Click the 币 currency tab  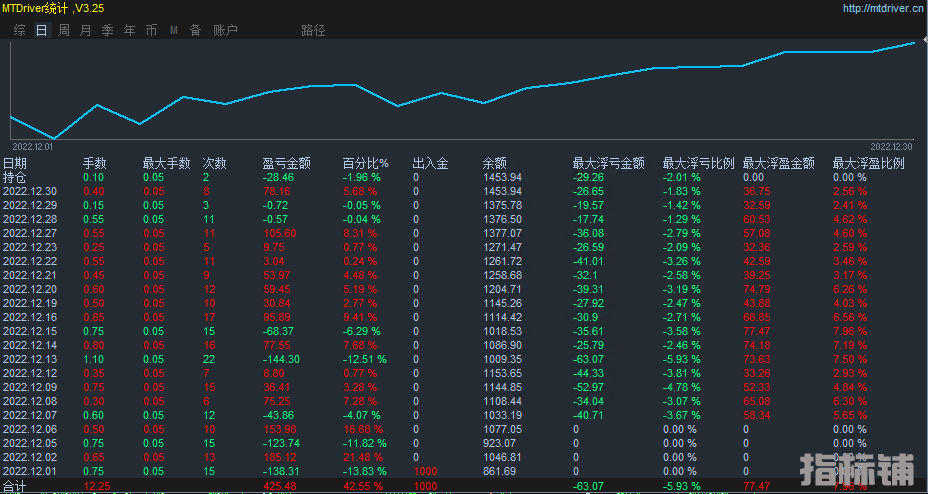pos(152,30)
